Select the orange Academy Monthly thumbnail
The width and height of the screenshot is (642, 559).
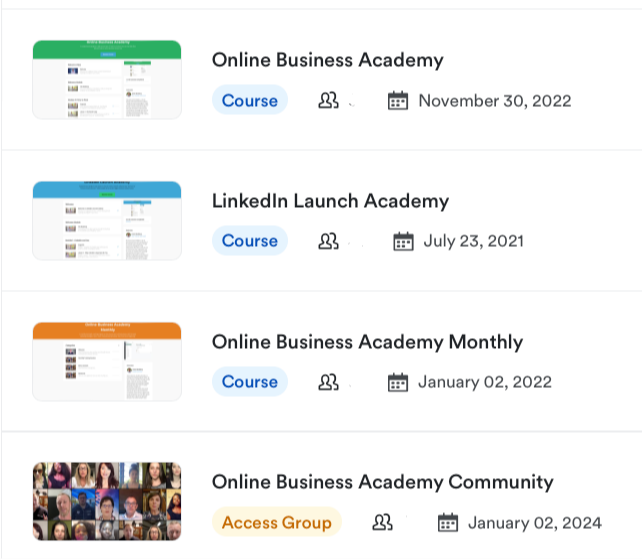click(107, 362)
